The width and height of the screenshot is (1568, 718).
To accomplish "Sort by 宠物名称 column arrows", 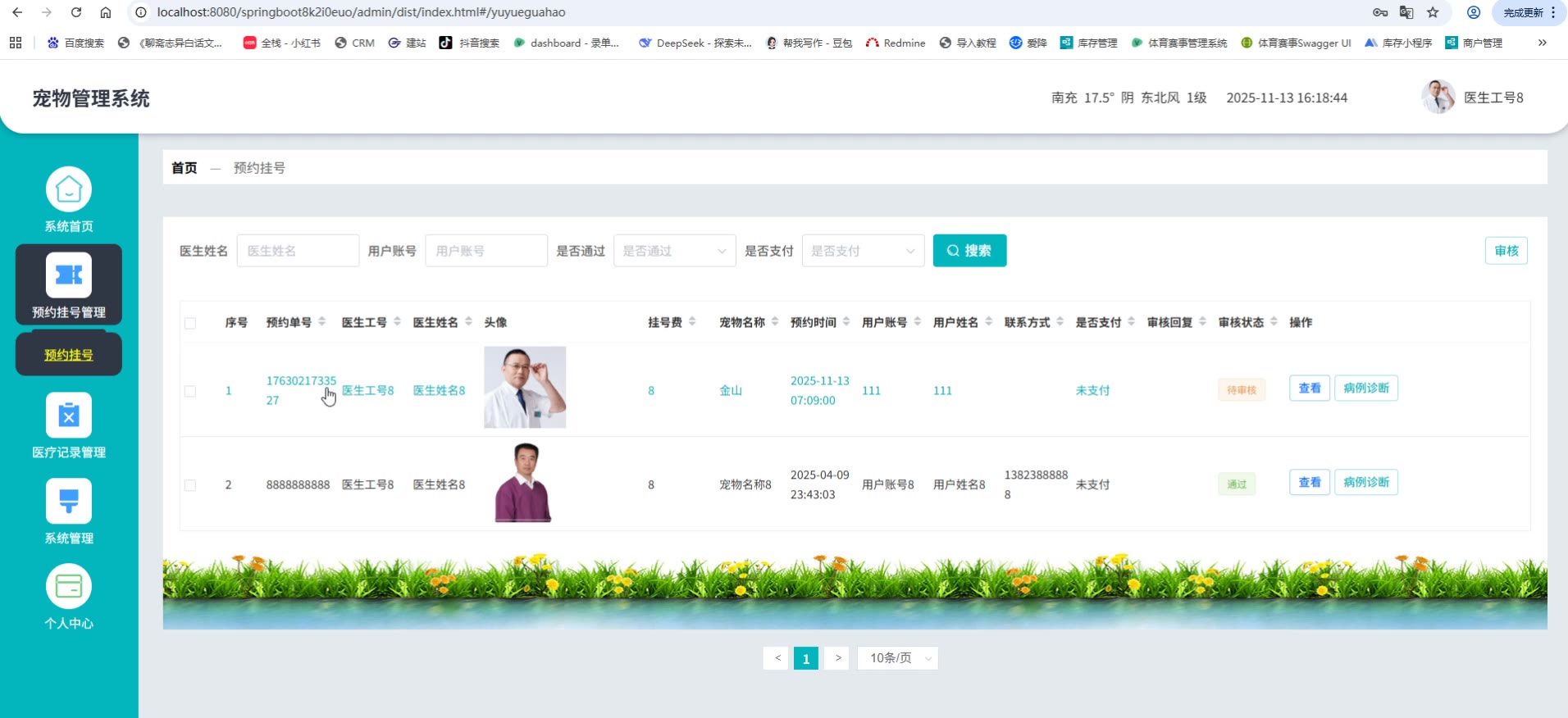I will (776, 322).
